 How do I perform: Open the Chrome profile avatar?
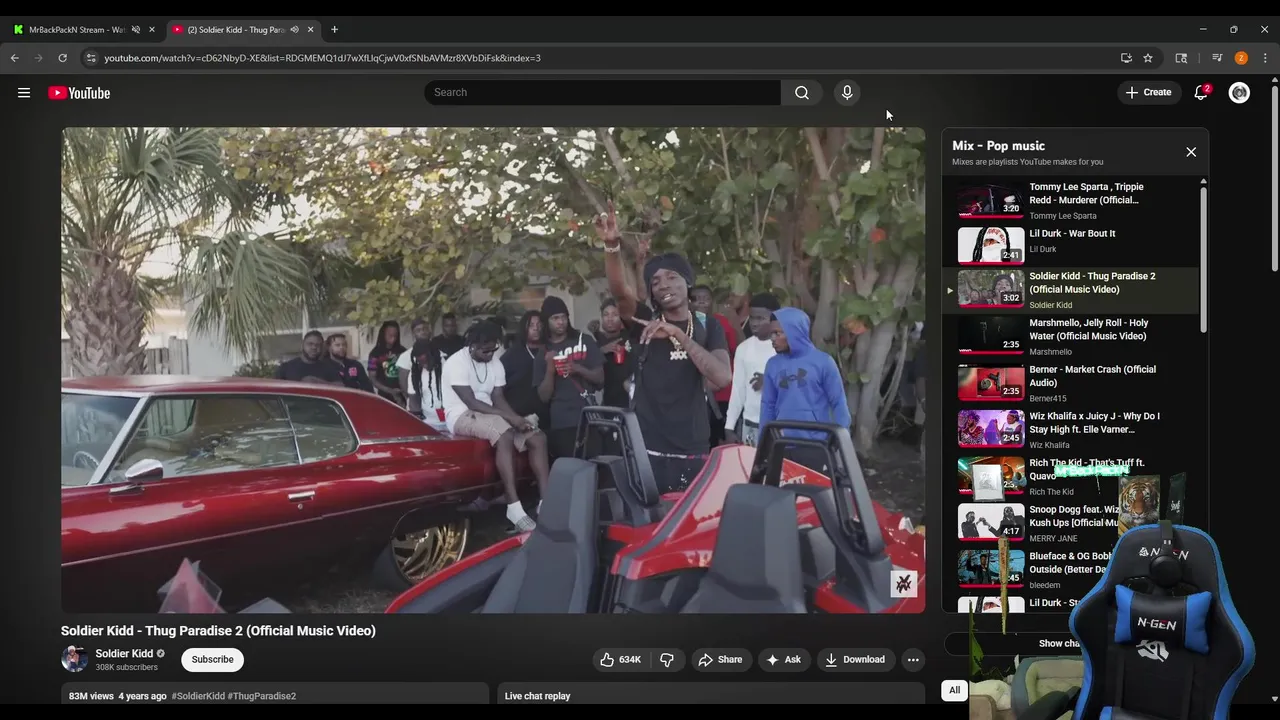[x=1241, y=58]
